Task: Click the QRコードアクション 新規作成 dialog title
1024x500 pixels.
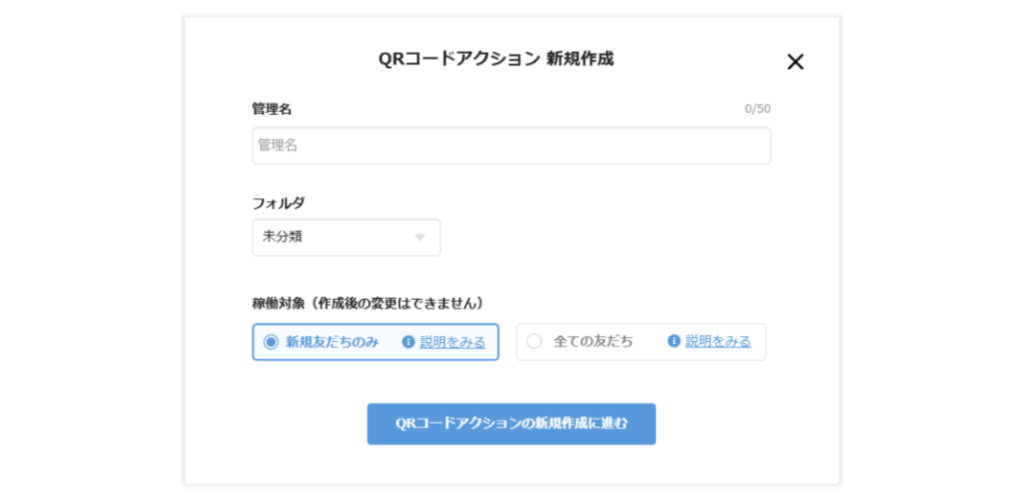Action: (496, 59)
